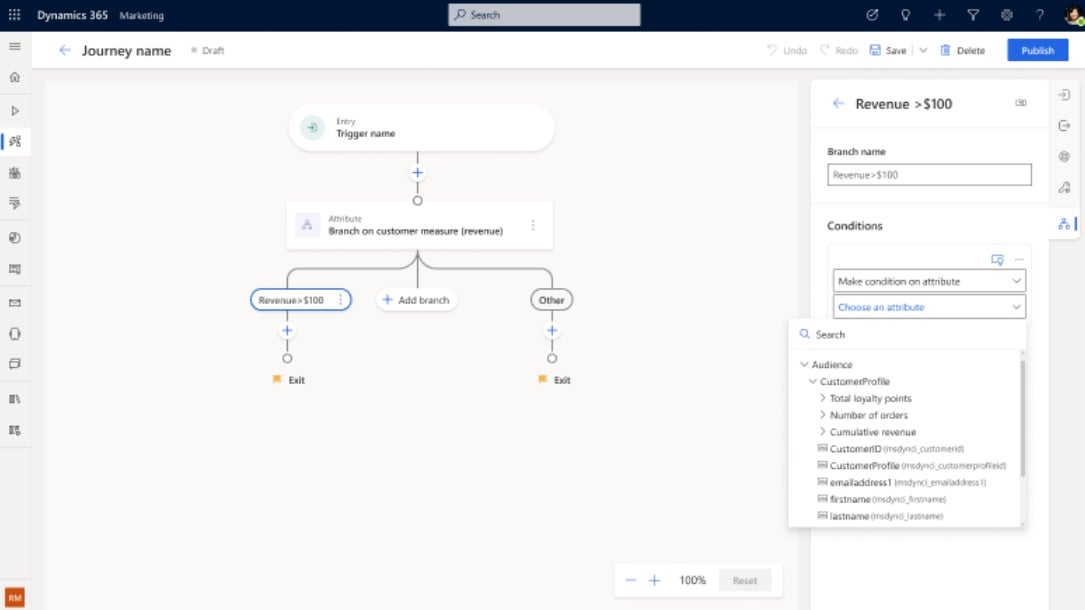The width and height of the screenshot is (1085, 610).
Task: Go back from the Revenue >$100 pane
Action: (838, 104)
